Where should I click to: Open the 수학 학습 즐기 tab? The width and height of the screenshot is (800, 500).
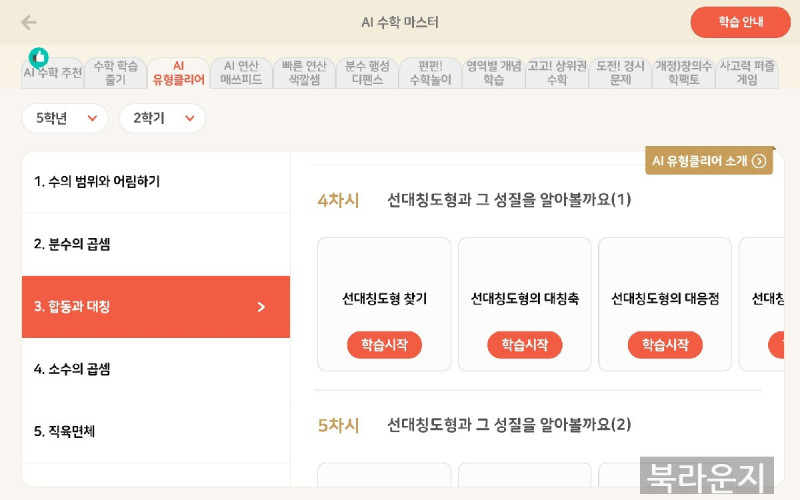[116, 73]
